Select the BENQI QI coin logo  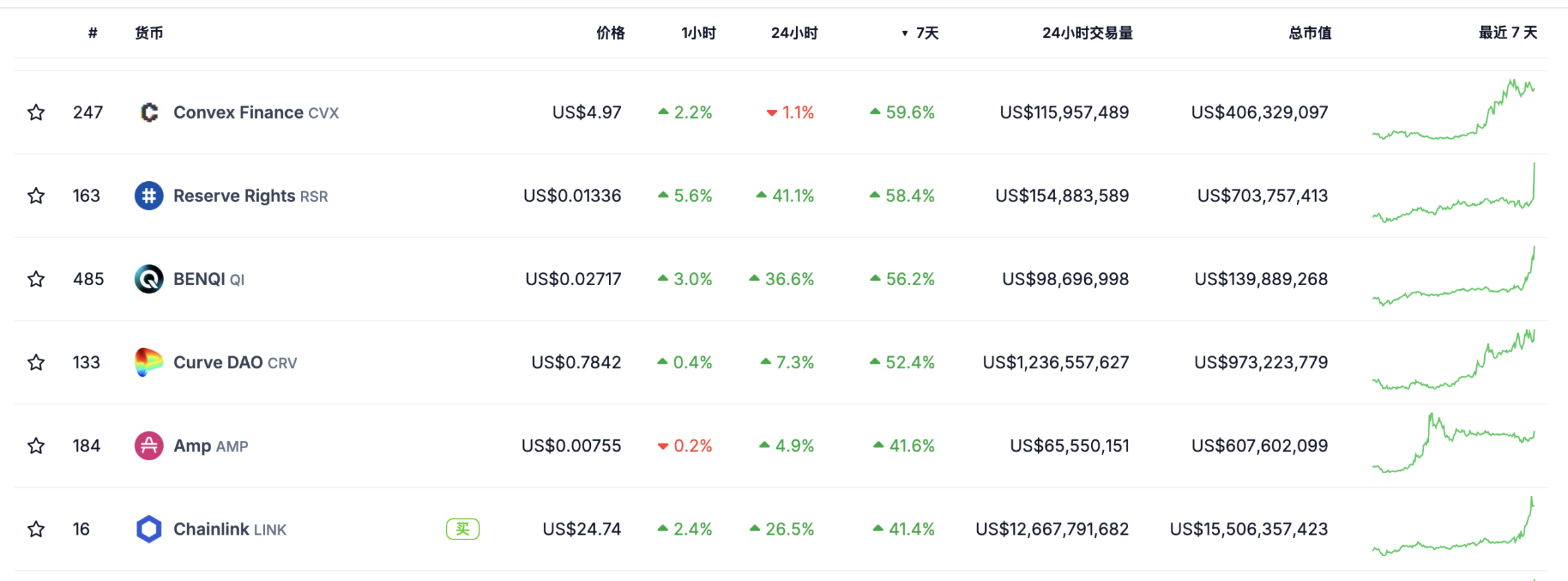pos(149,278)
